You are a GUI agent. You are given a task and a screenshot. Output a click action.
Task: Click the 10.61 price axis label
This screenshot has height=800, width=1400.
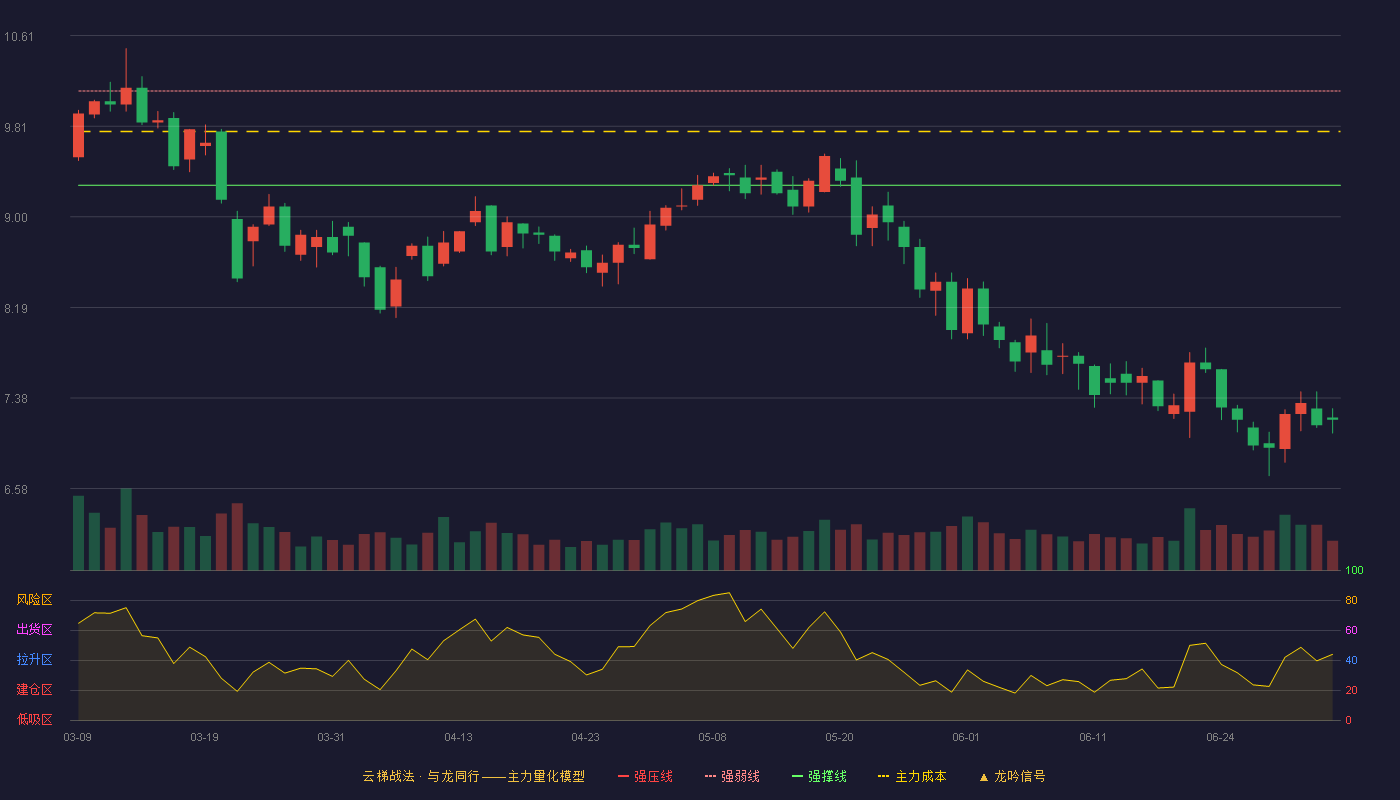click(19, 37)
